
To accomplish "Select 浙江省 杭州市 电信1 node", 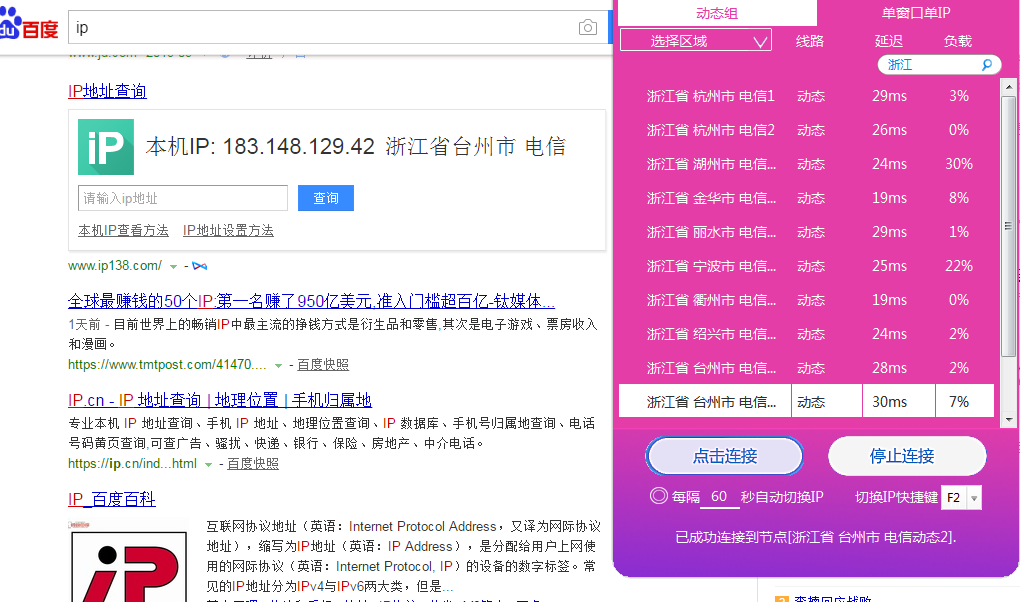I will (x=807, y=96).
